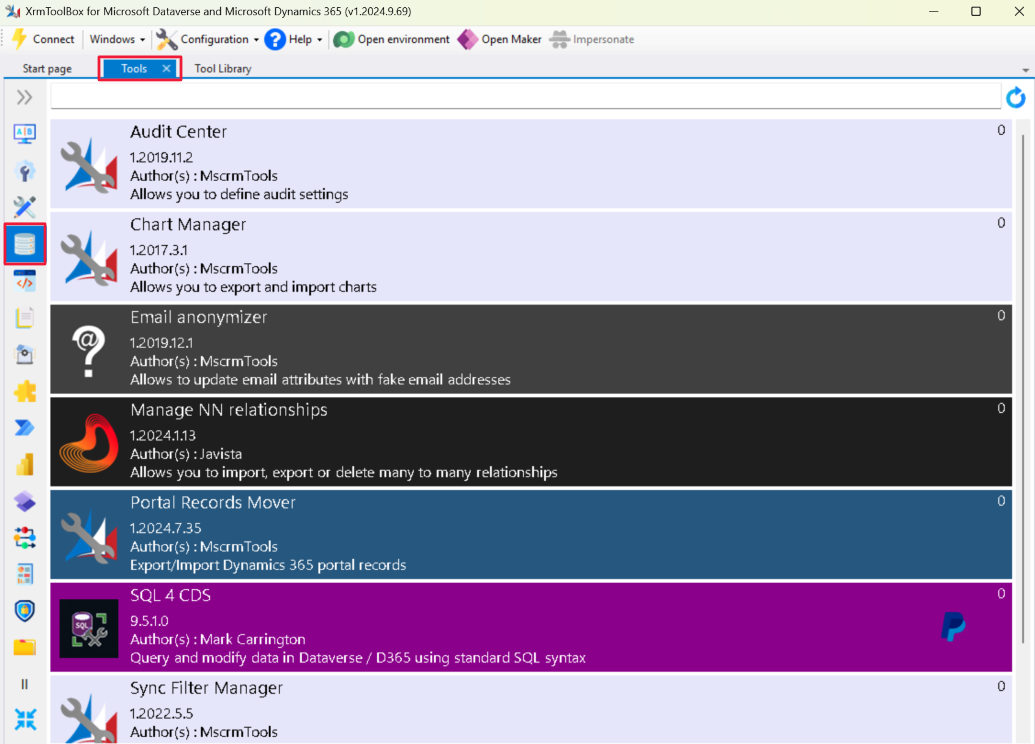Close the Tools tab
Image resolution: width=1035 pixels, height=744 pixels.
(x=166, y=69)
